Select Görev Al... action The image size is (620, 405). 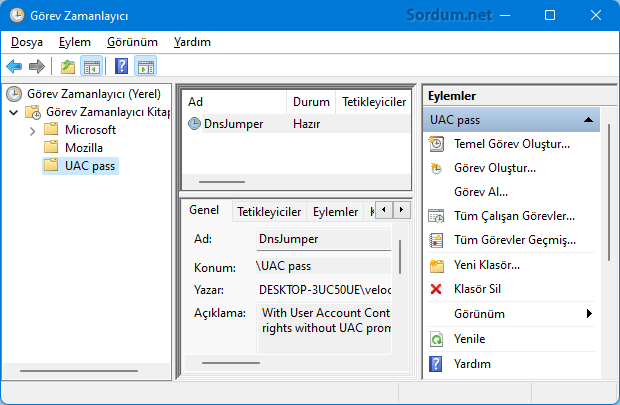tap(481, 192)
